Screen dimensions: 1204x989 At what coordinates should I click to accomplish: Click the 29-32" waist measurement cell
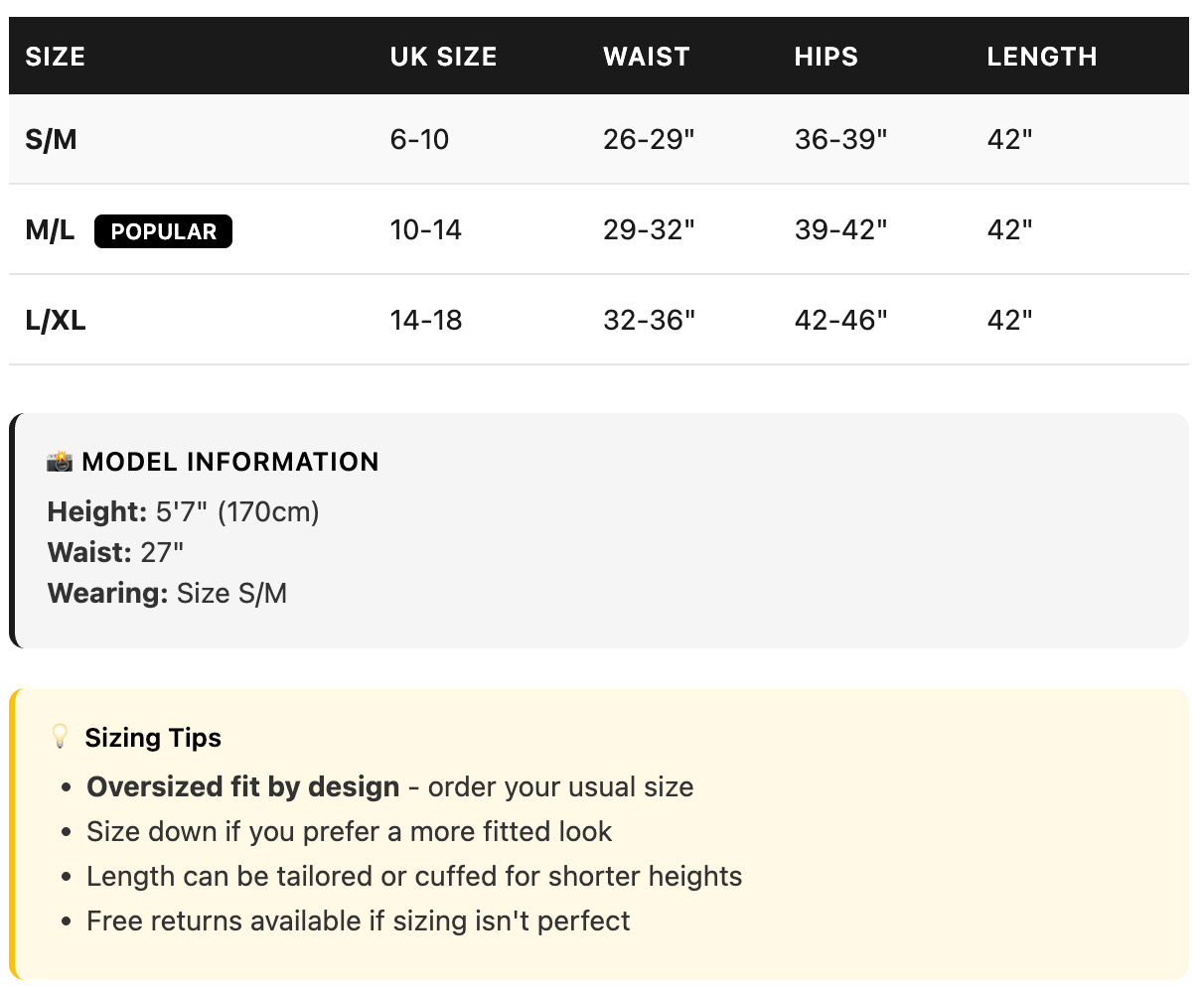coord(649,230)
